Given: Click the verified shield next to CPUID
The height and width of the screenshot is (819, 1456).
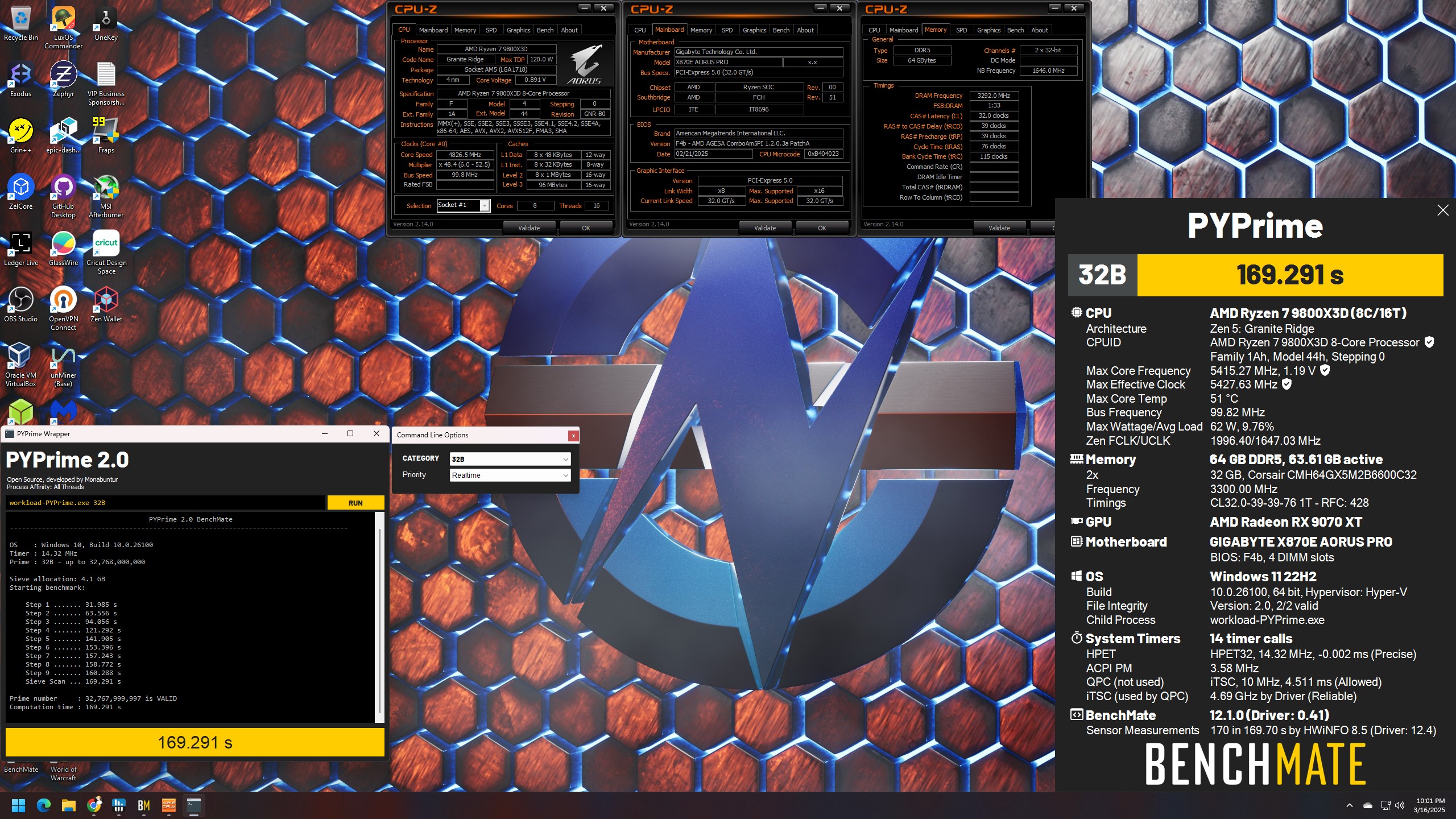Looking at the screenshot, I should pyautogui.click(x=1429, y=342).
